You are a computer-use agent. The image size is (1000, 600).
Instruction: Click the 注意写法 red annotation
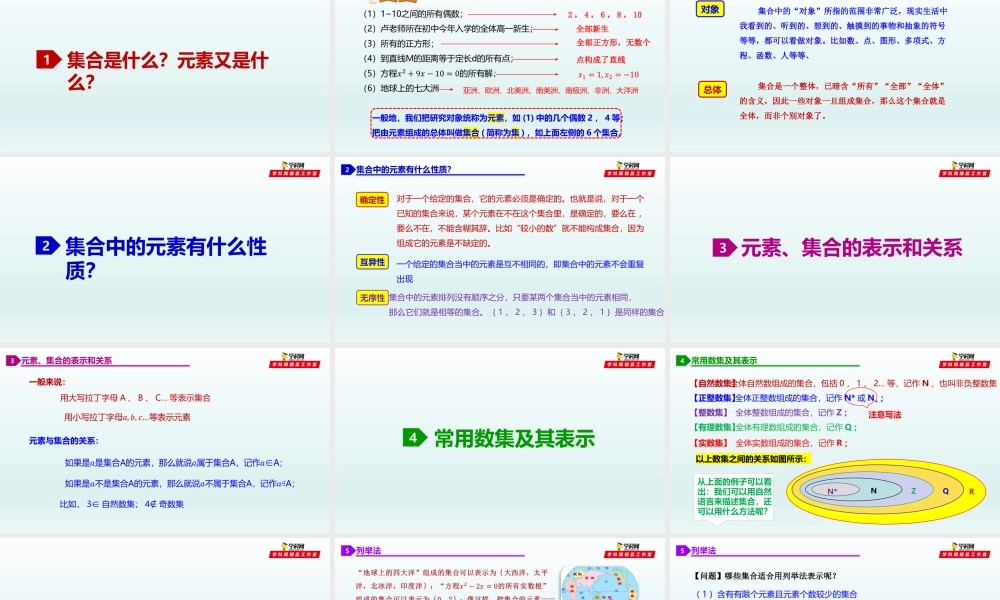click(886, 413)
